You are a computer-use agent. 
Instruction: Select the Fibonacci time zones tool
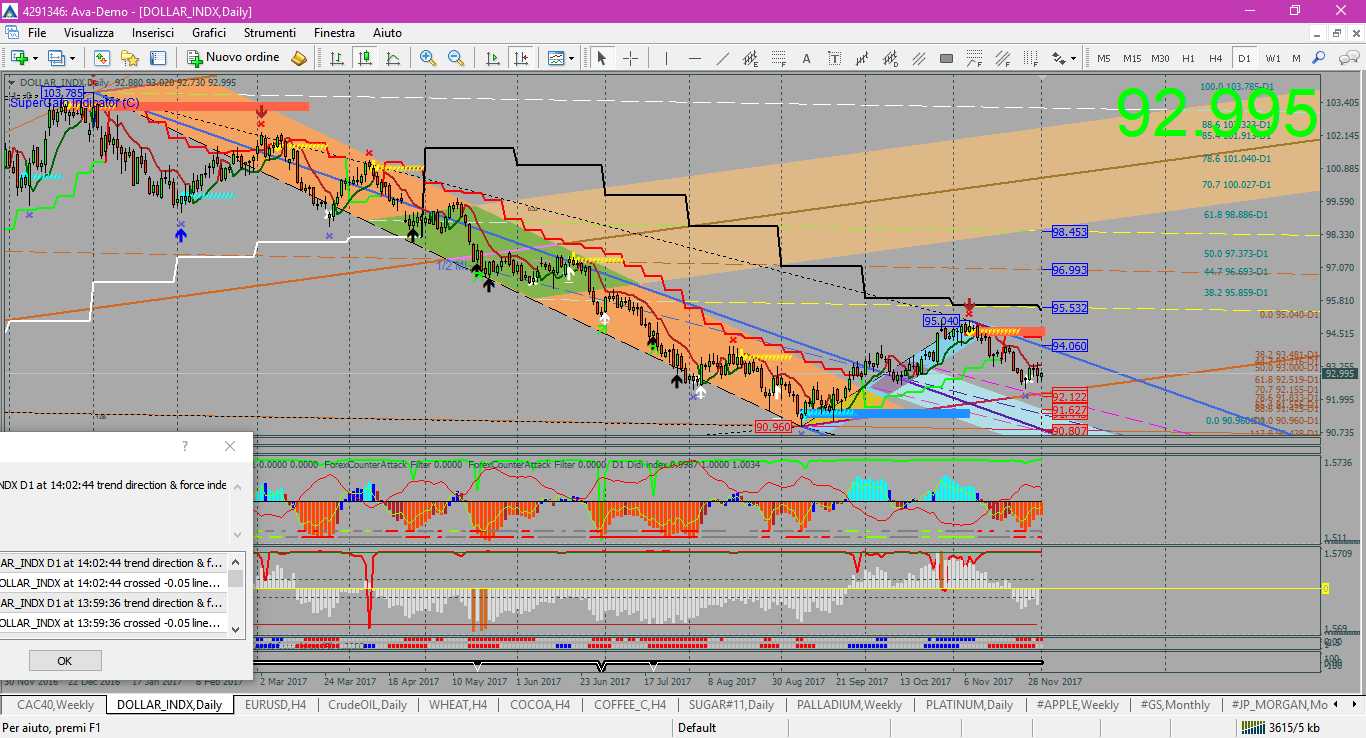point(1030,58)
